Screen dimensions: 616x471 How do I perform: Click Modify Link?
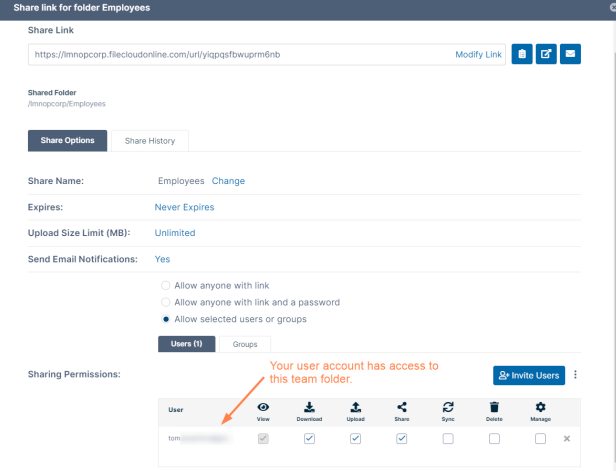478,54
